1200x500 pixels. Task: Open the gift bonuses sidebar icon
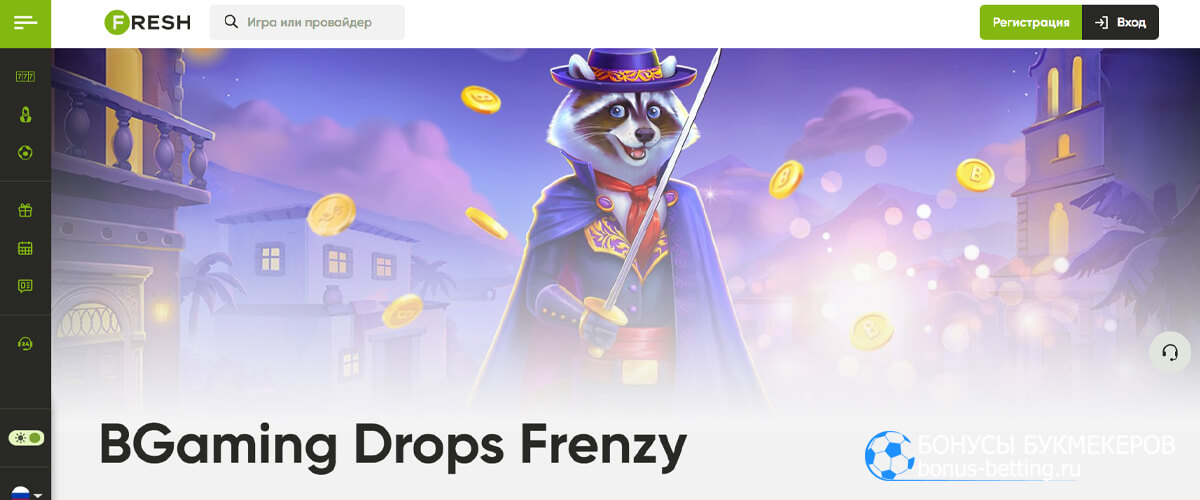point(25,210)
